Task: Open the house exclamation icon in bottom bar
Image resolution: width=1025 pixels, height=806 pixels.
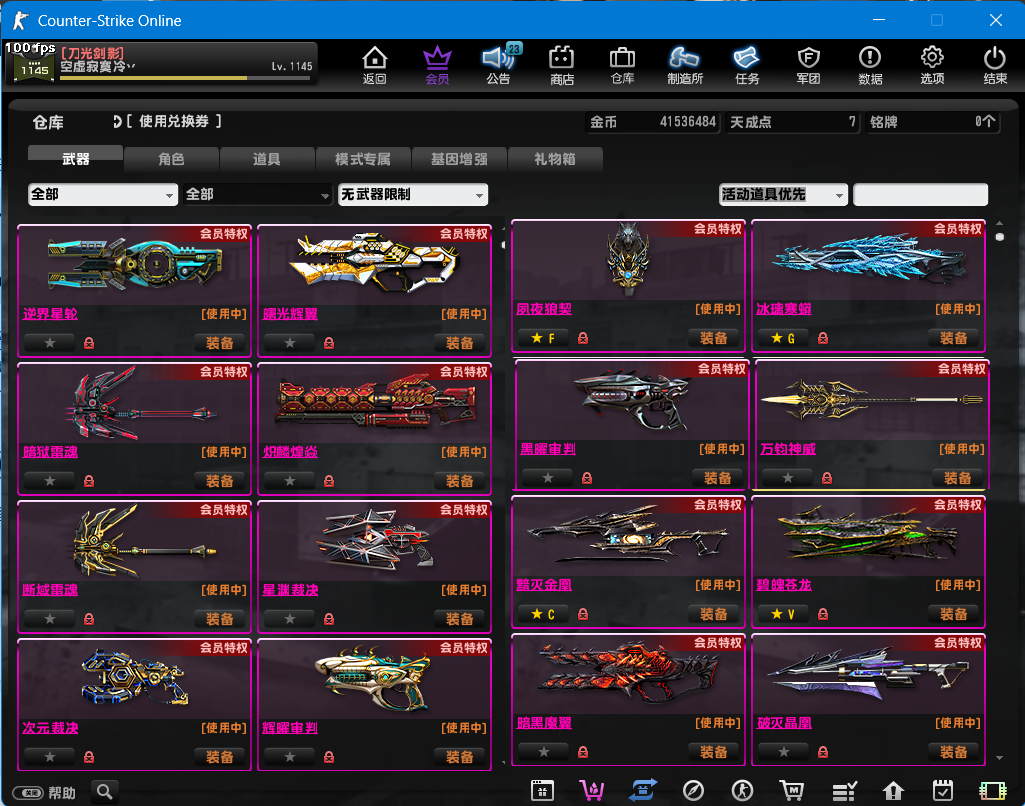Action: point(893,791)
